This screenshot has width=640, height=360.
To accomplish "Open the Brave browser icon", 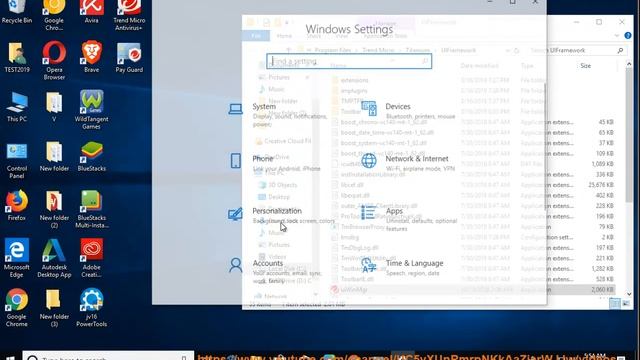I will [91, 57].
